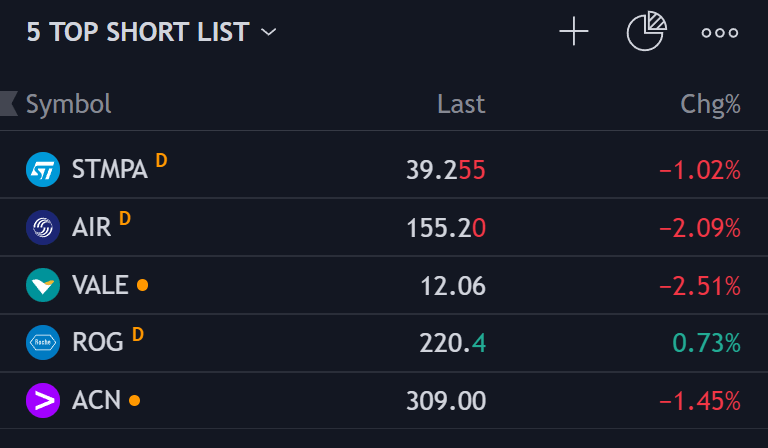
Task: Click the Accenture ACN logo icon
Action: pos(43,401)
